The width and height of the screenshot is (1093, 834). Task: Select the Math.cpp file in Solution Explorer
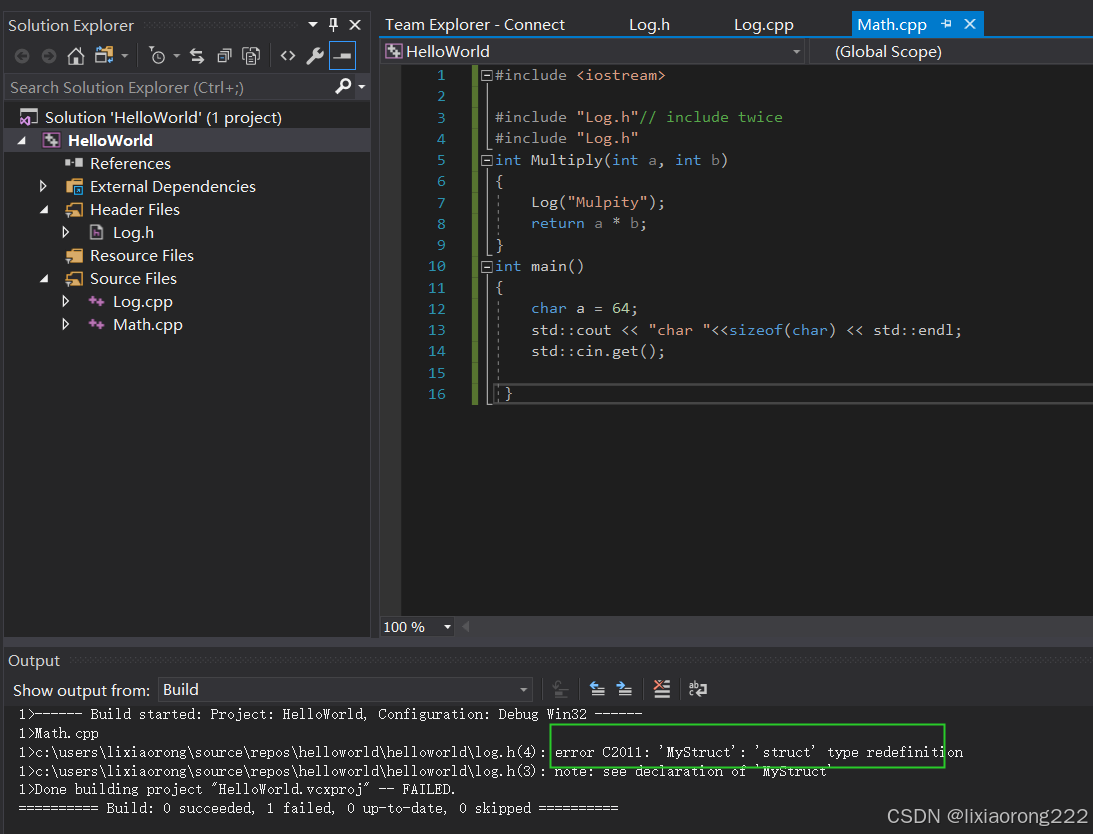coord(147,324)
